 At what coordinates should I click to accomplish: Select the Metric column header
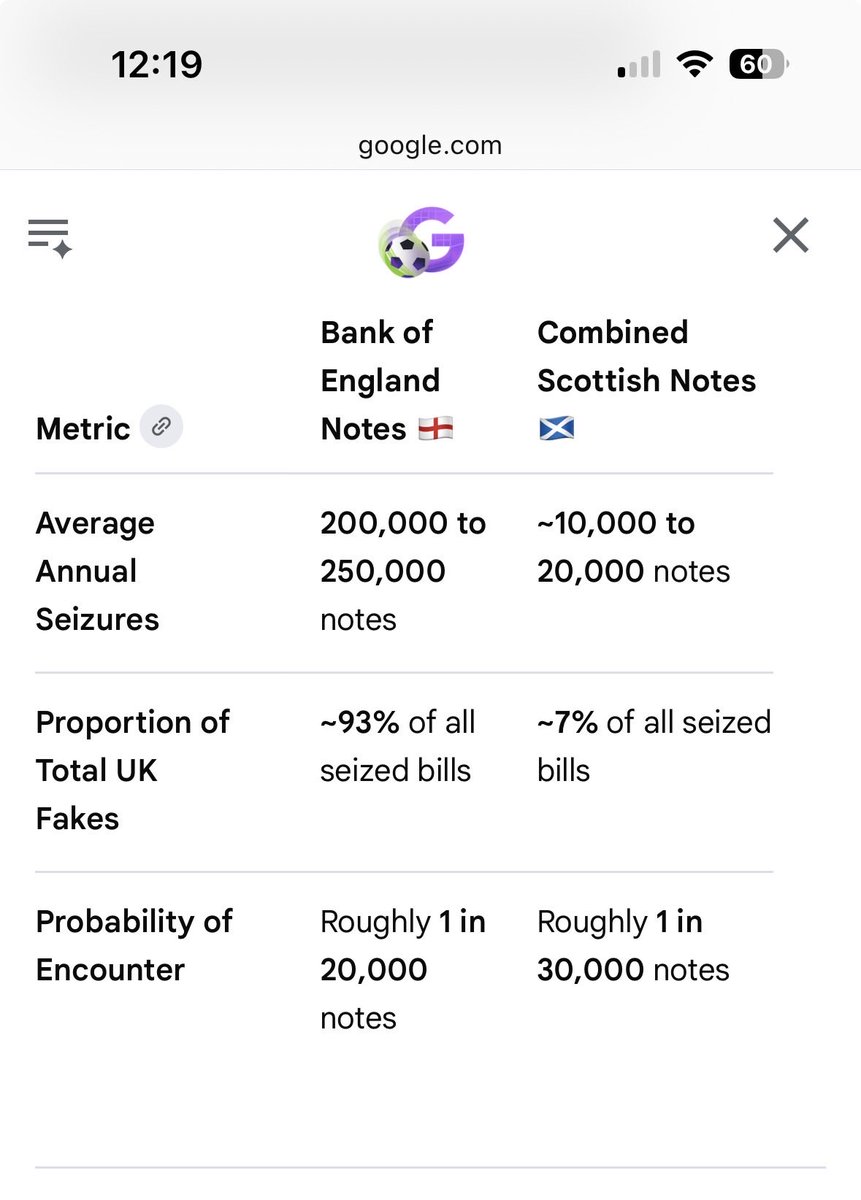(83, 429)
